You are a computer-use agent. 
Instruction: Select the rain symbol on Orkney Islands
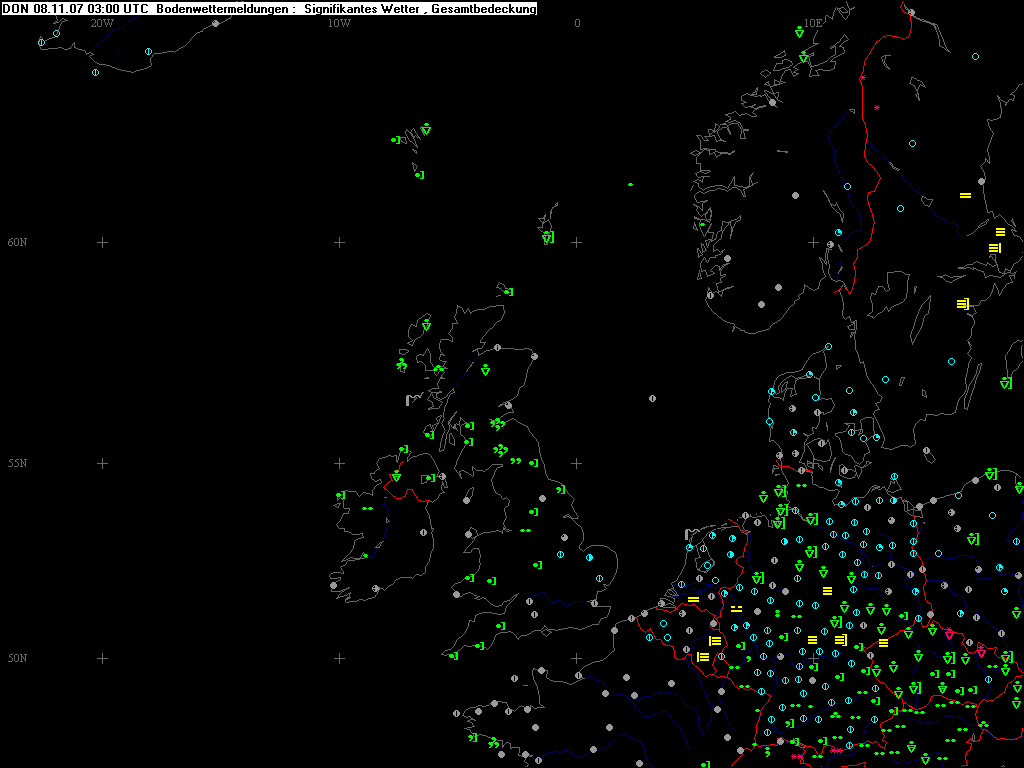(508, 292)
